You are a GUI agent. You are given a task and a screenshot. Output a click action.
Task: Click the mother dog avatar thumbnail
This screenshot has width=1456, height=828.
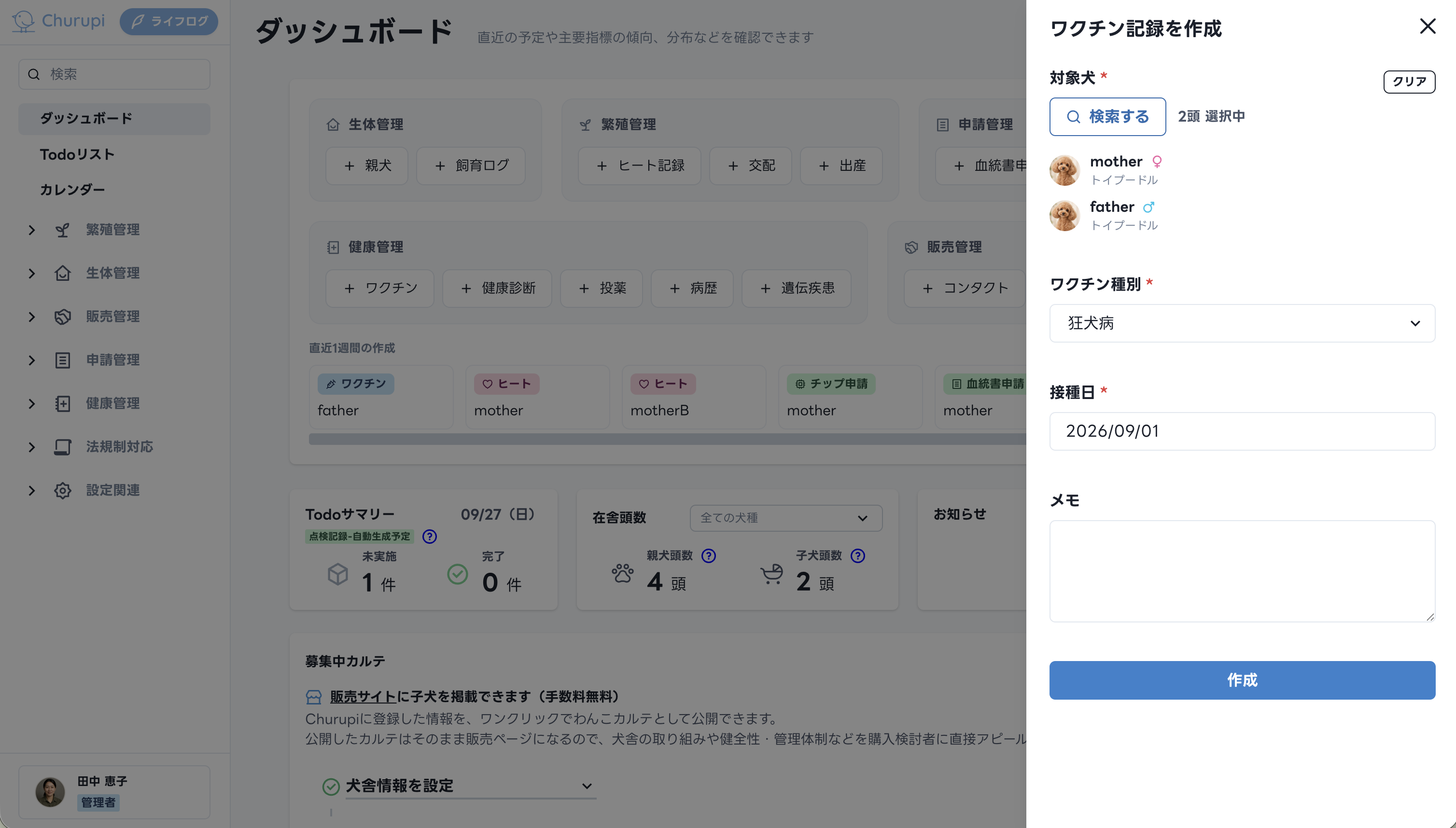(x=1064, y=169)
